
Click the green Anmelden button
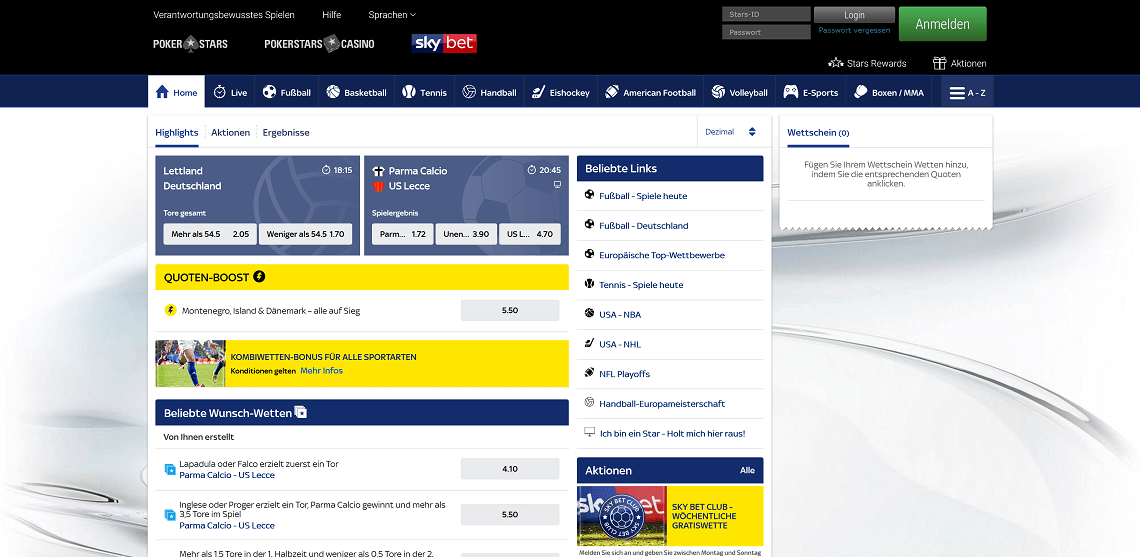point(942,24)
